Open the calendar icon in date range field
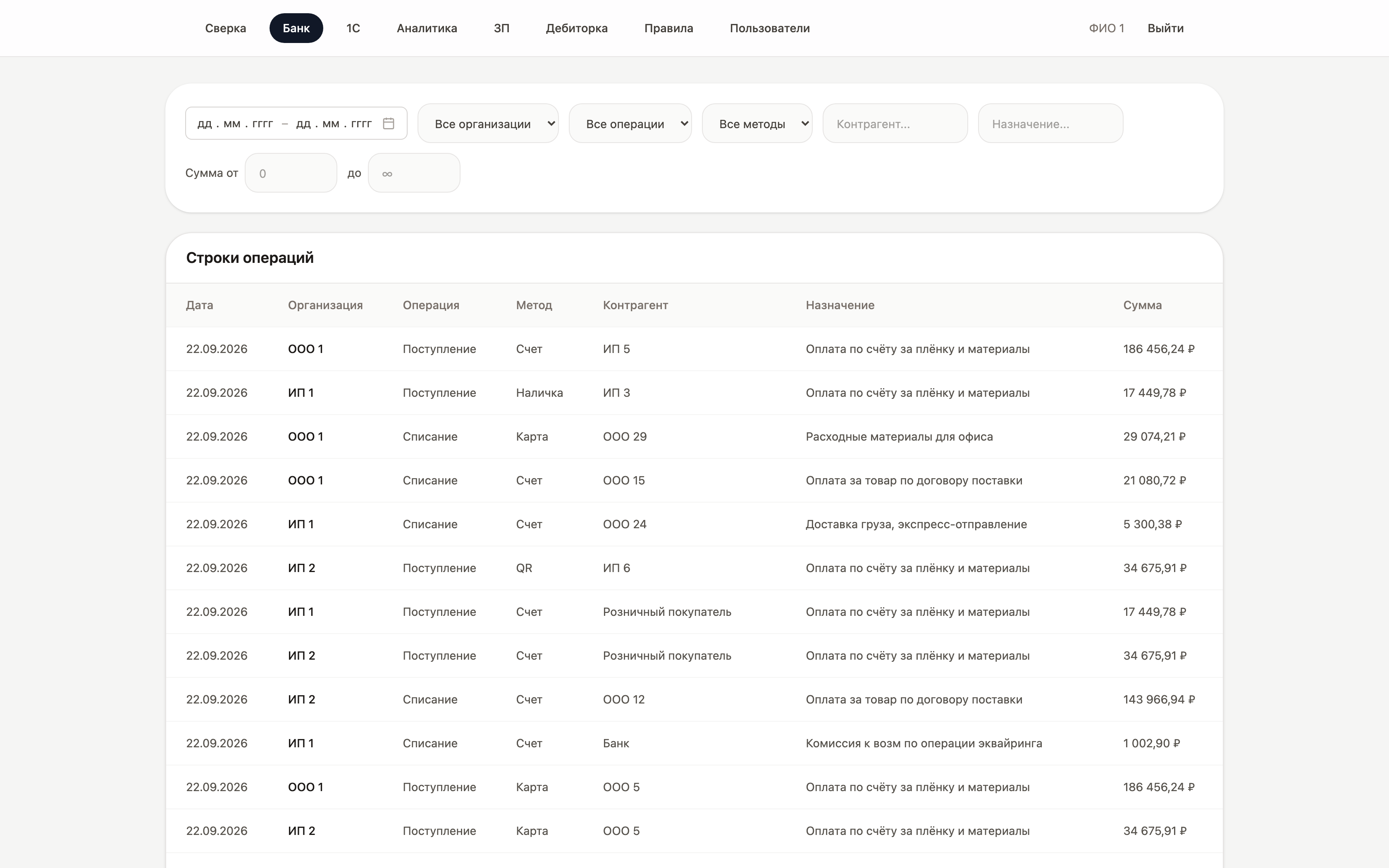The width and height of the screenshot is (1389, 868). (389, 124)
